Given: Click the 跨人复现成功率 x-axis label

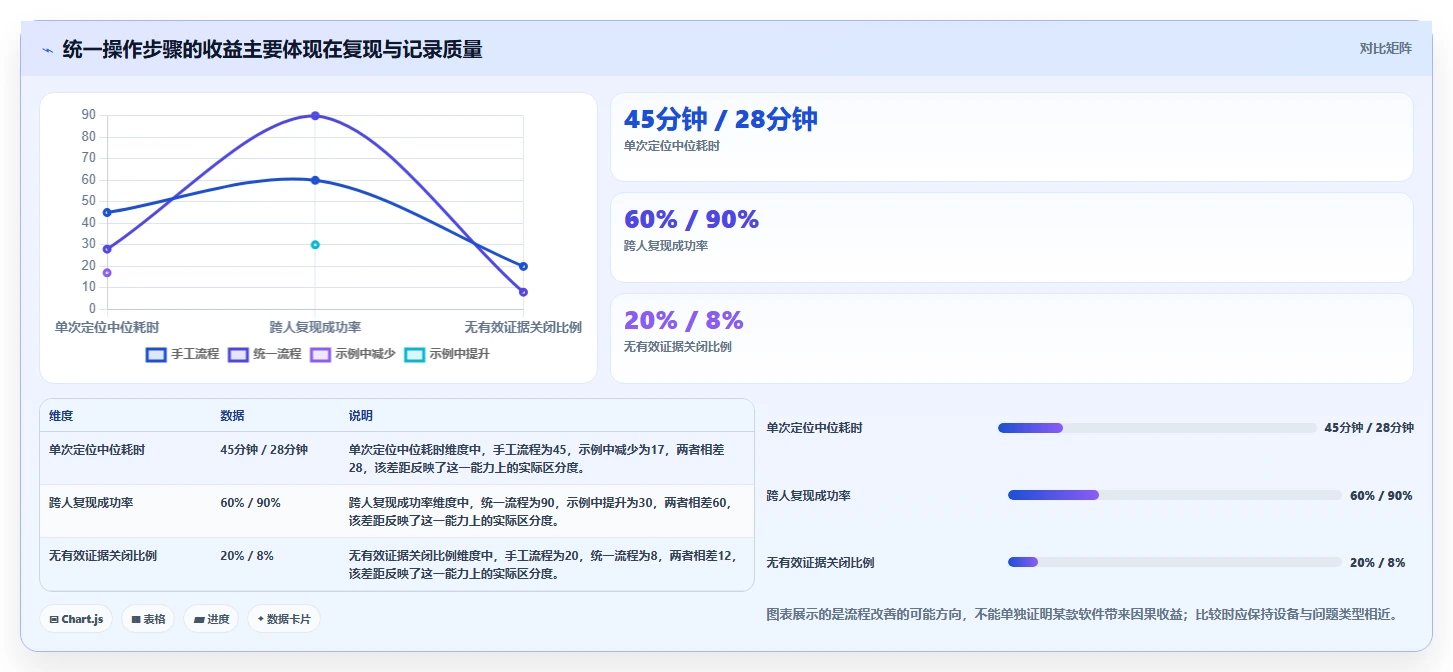Looking at the screenshot, I should [x=315, y=327].
